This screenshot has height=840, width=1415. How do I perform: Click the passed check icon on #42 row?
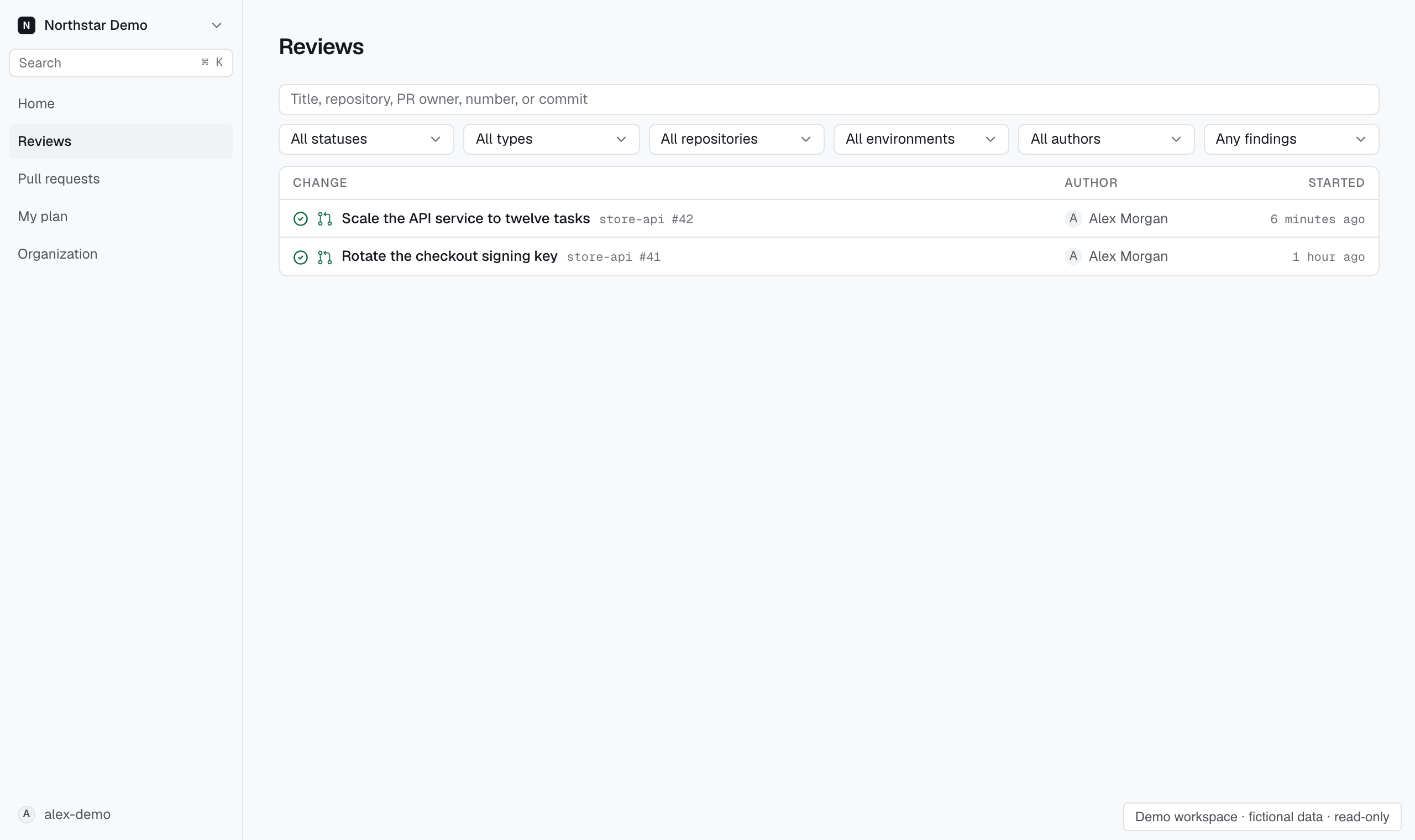301,219
